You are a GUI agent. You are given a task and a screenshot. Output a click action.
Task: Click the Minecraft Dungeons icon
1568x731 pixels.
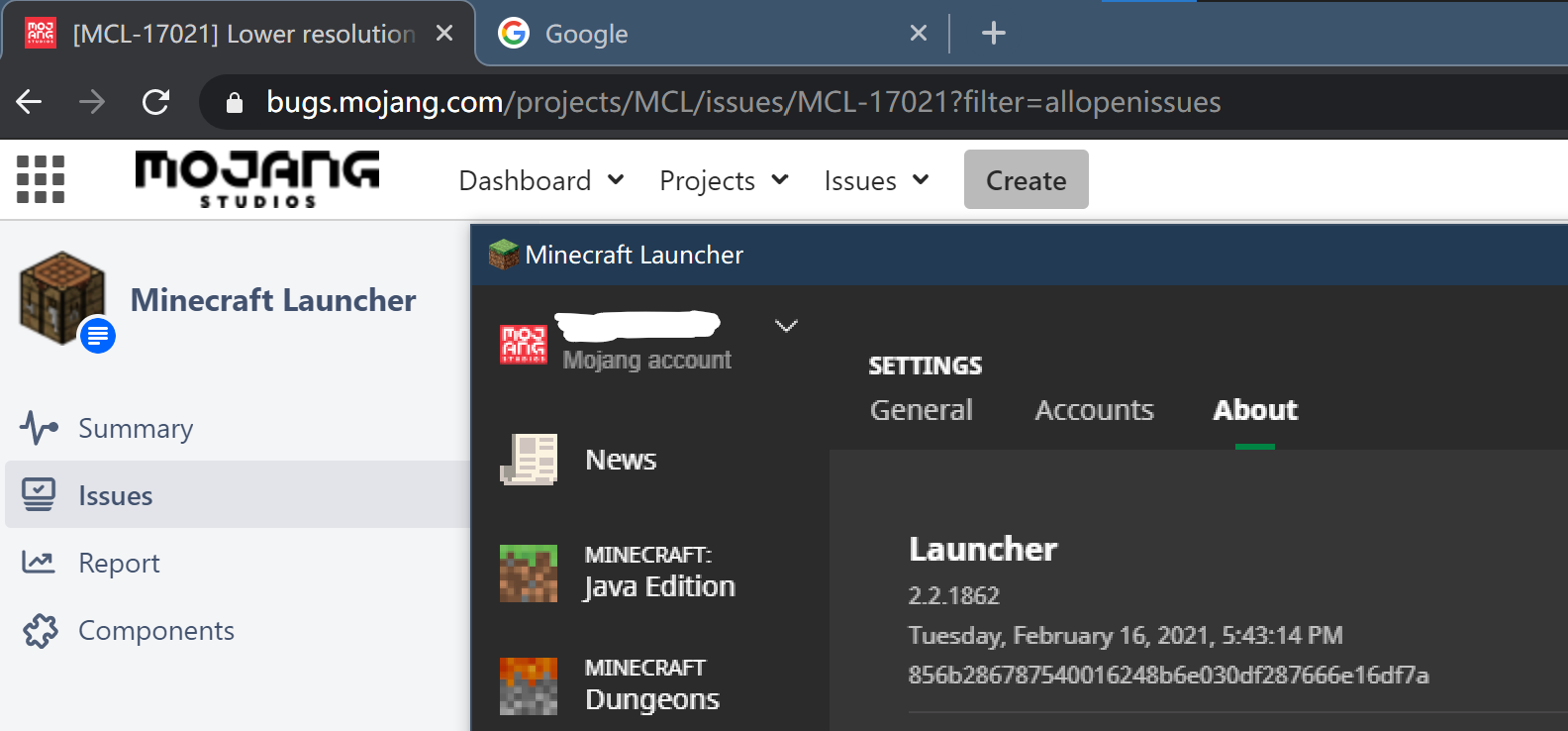click(x=529, y=685)
